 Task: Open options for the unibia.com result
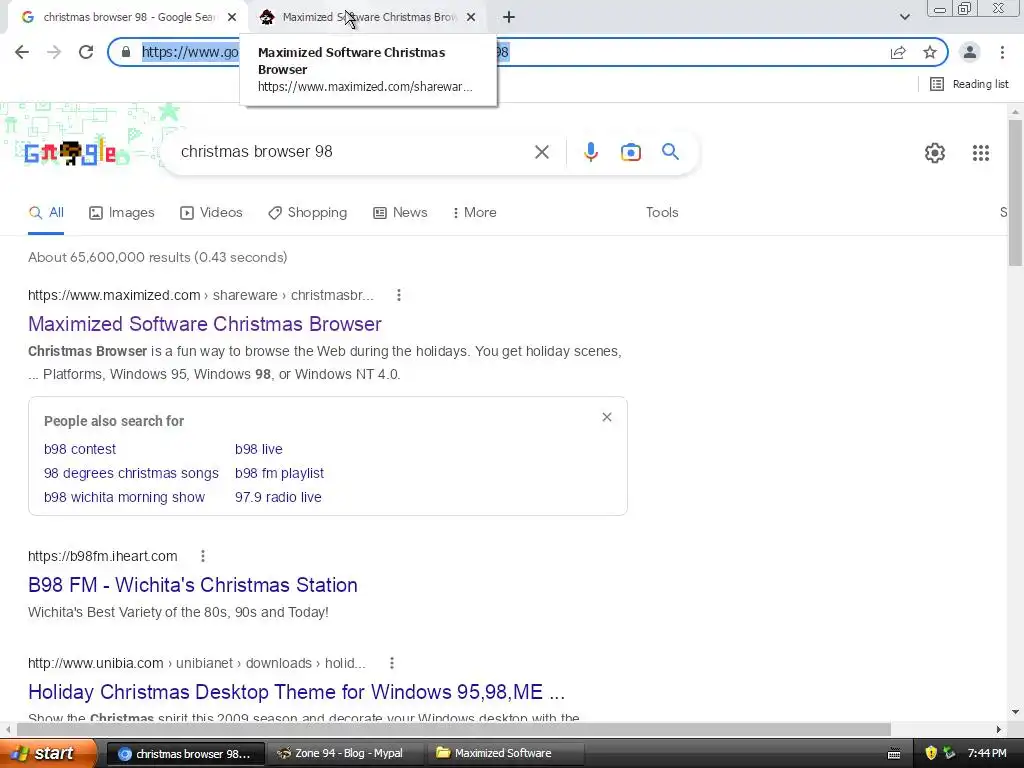click(x=391, y=663)
